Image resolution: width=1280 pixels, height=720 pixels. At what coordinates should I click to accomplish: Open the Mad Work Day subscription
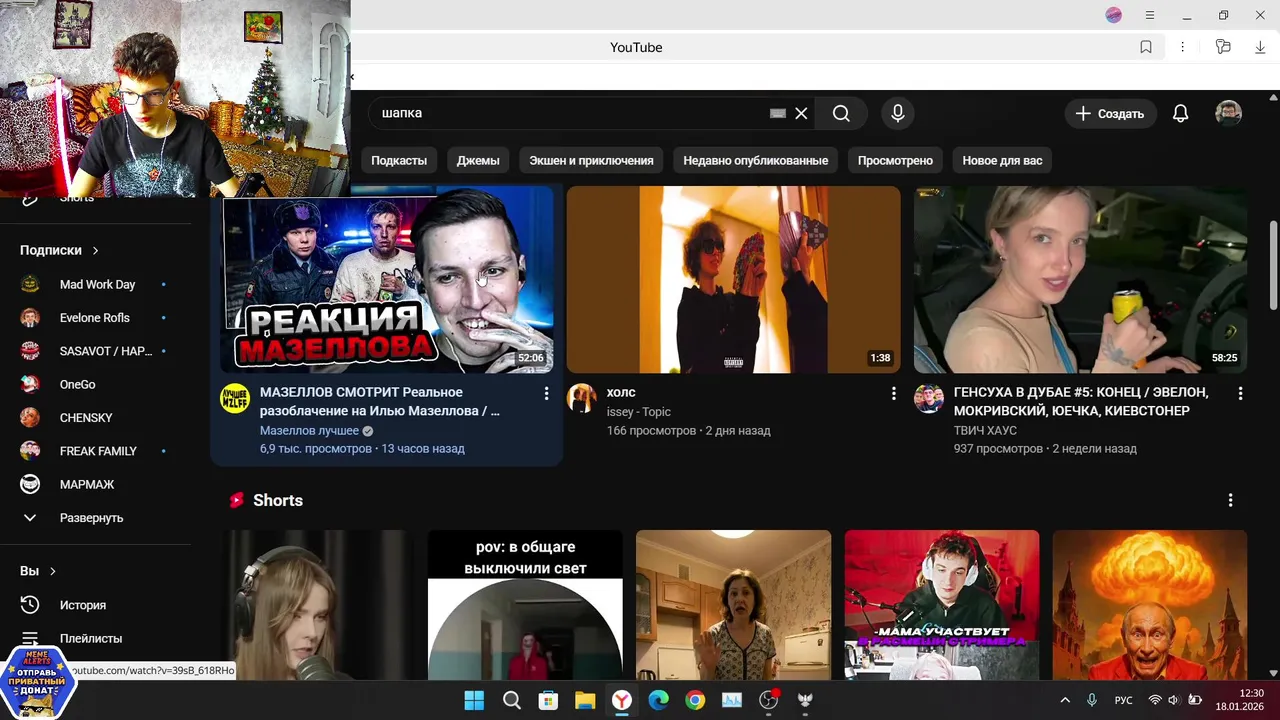(97, 284)
